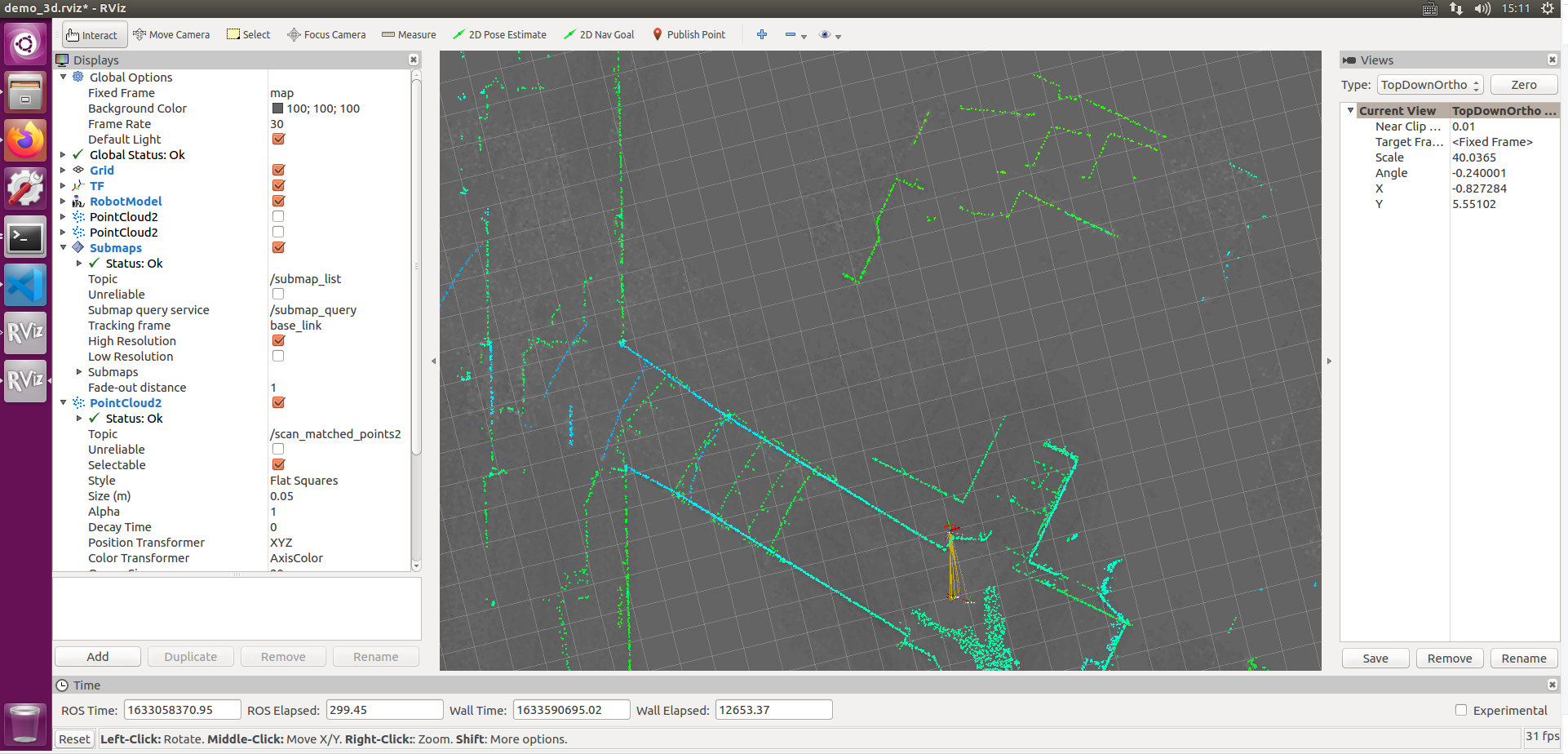Expand the RobotModel display entry
1568x754 pixels.
pos(64,201)
